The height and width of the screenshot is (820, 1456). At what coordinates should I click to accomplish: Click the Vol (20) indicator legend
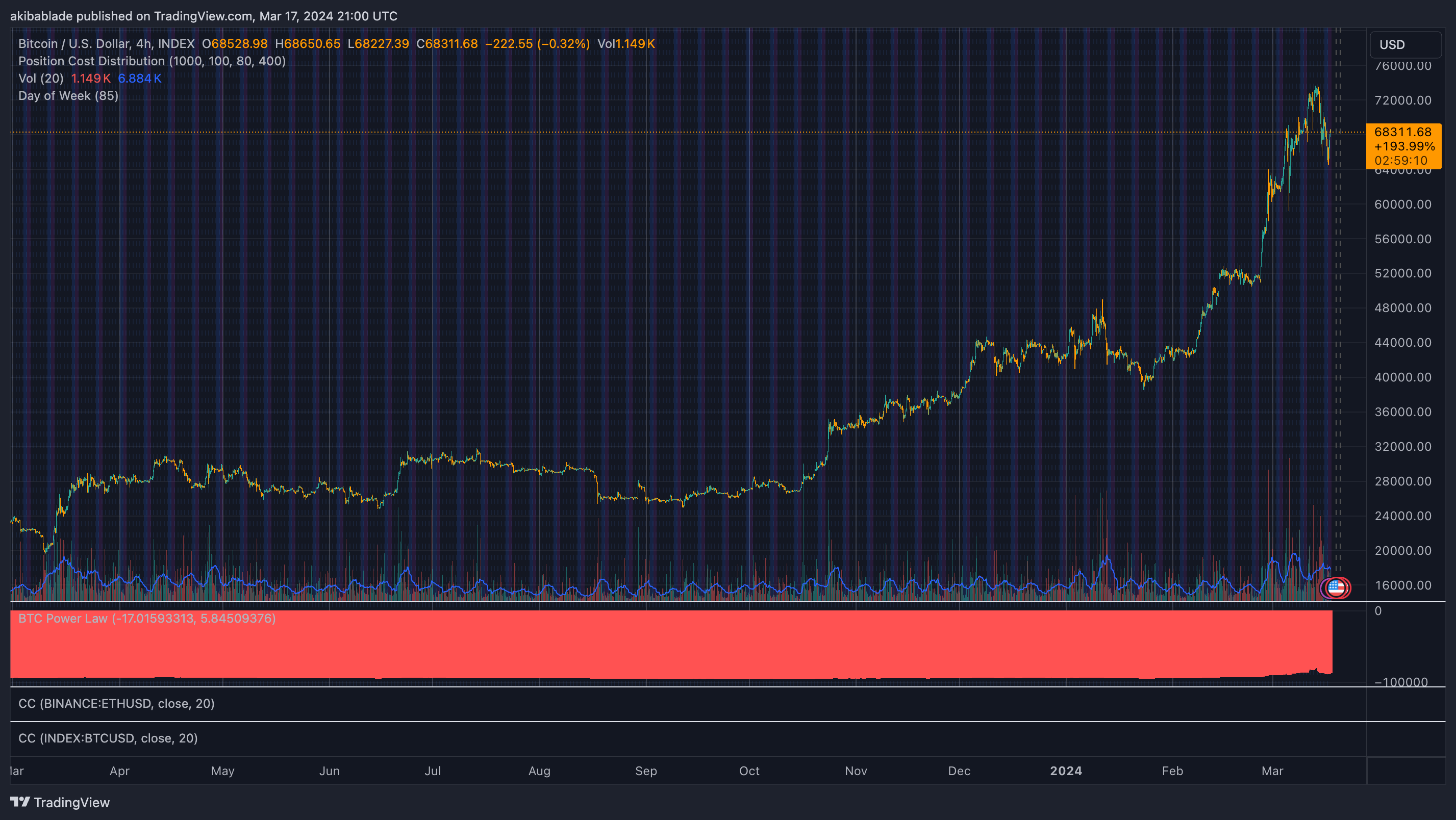click(x=41, y=79)
